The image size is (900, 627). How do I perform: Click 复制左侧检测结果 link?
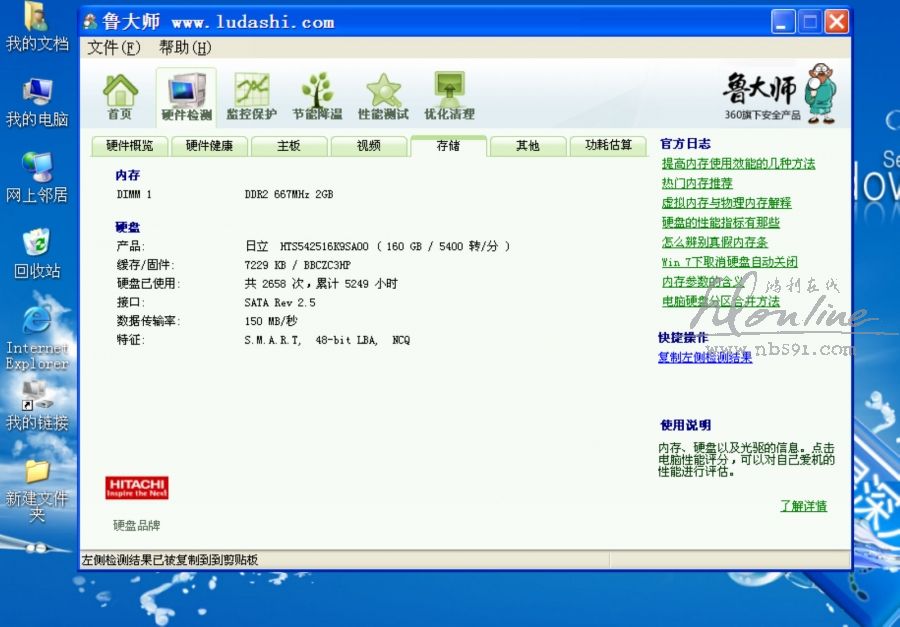coord(705,357)
